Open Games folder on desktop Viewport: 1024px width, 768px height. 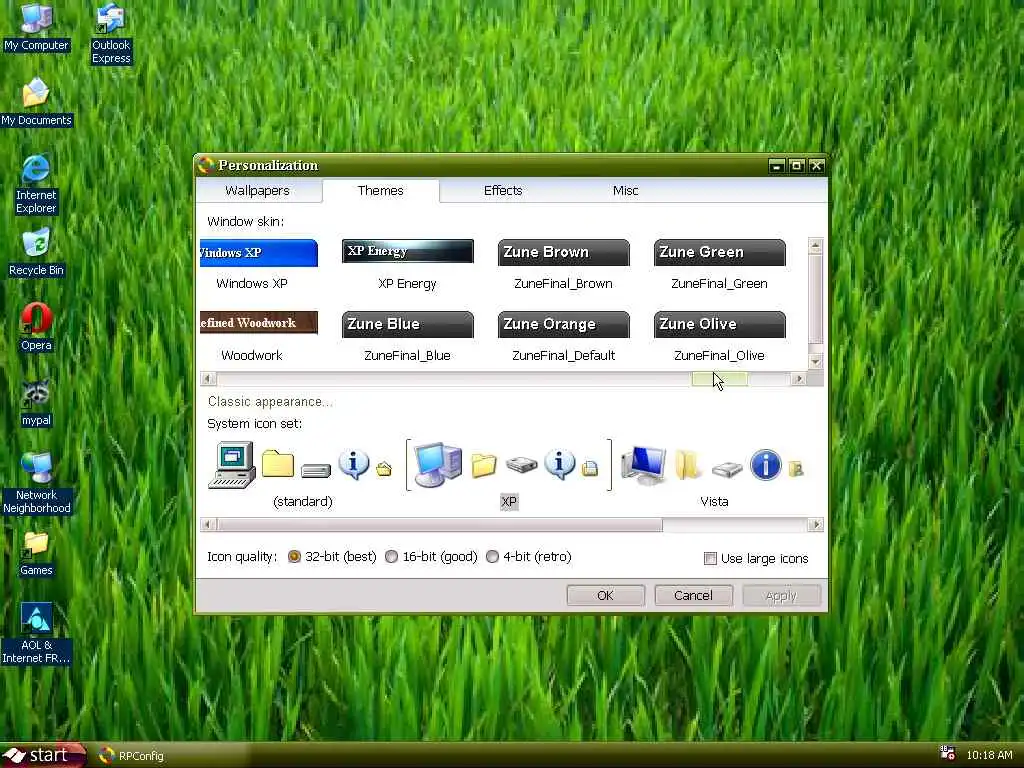pyautogui.click(x=36, y=553)
